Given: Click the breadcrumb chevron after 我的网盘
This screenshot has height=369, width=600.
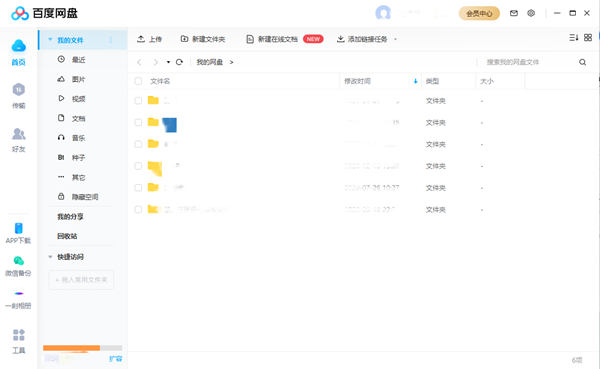Looking at the screenshot, I should pyautogui.click(x=232, y=62).
